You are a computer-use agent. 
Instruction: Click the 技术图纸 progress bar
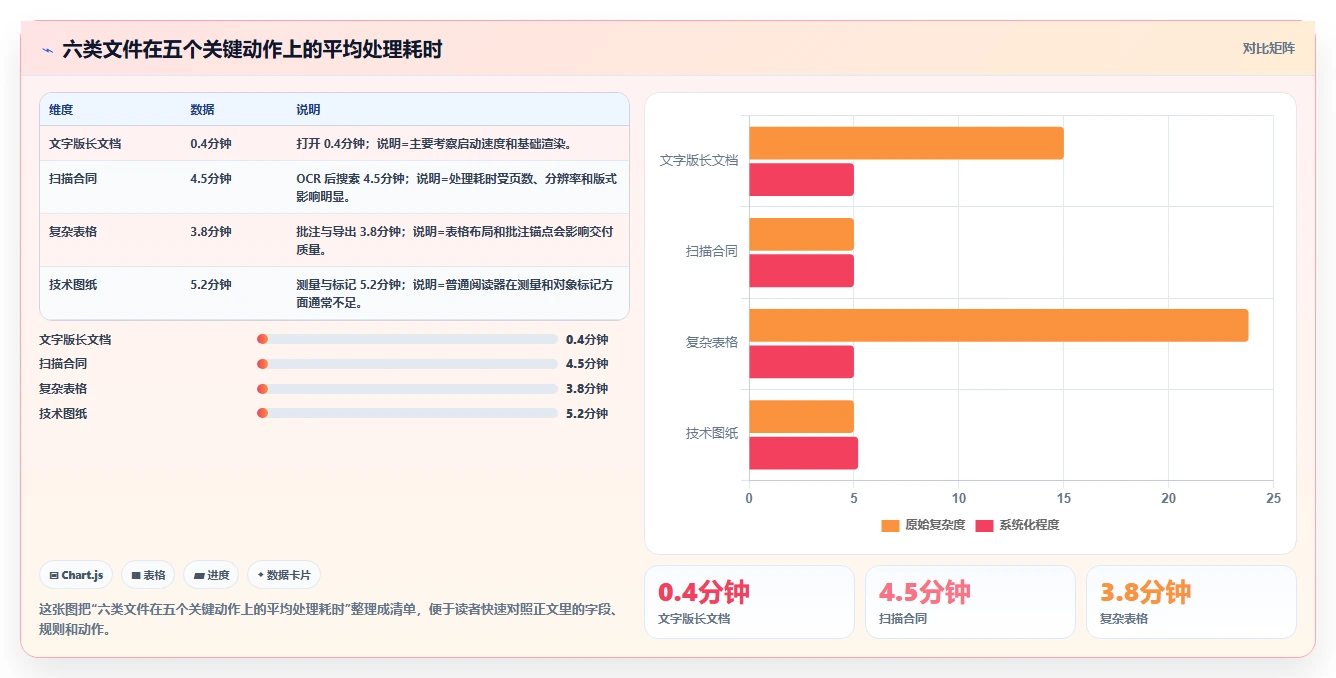click(407, 413)
